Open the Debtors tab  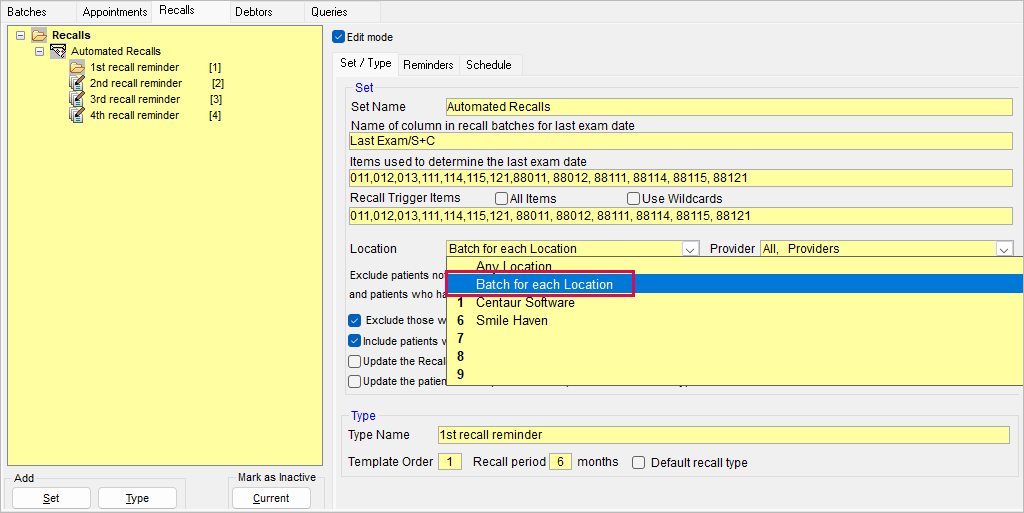[253, 12]
